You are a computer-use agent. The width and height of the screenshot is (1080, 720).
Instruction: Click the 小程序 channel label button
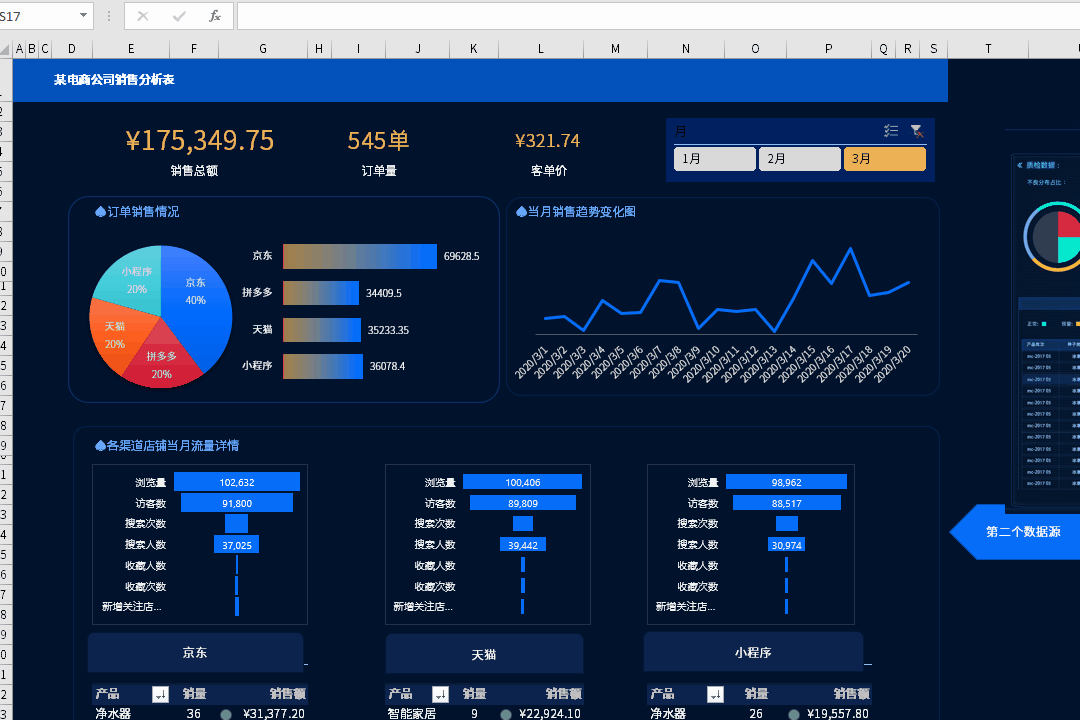tap(753, 652)
